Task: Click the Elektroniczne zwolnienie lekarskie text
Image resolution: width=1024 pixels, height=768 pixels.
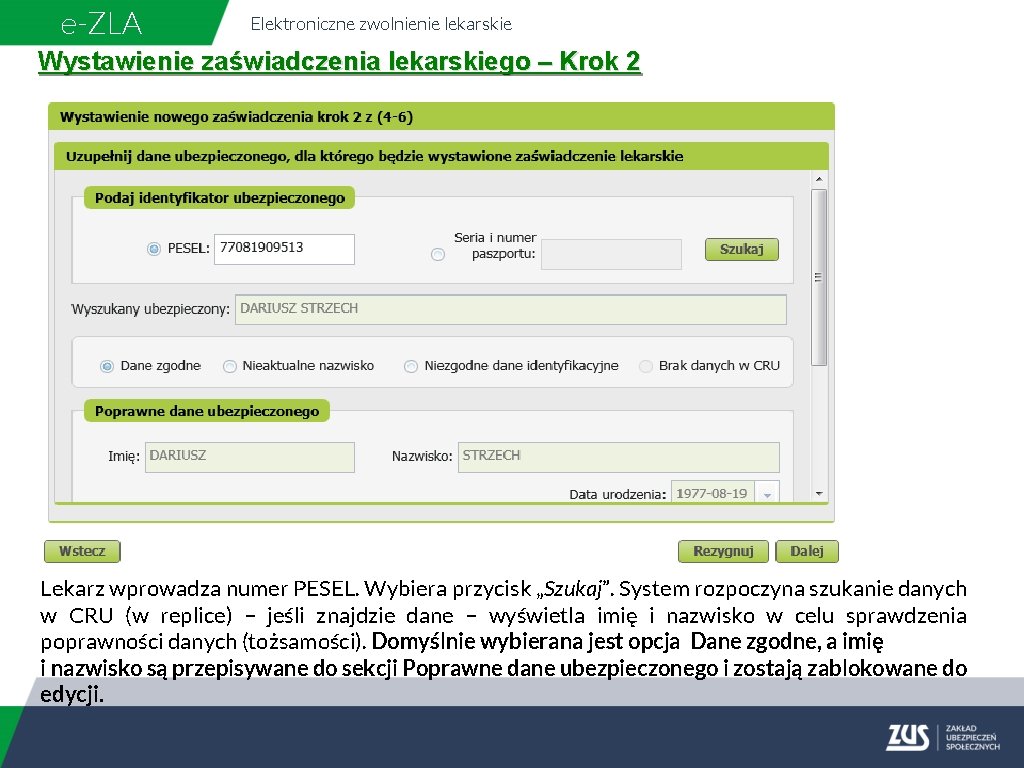Action: (381, 24)
